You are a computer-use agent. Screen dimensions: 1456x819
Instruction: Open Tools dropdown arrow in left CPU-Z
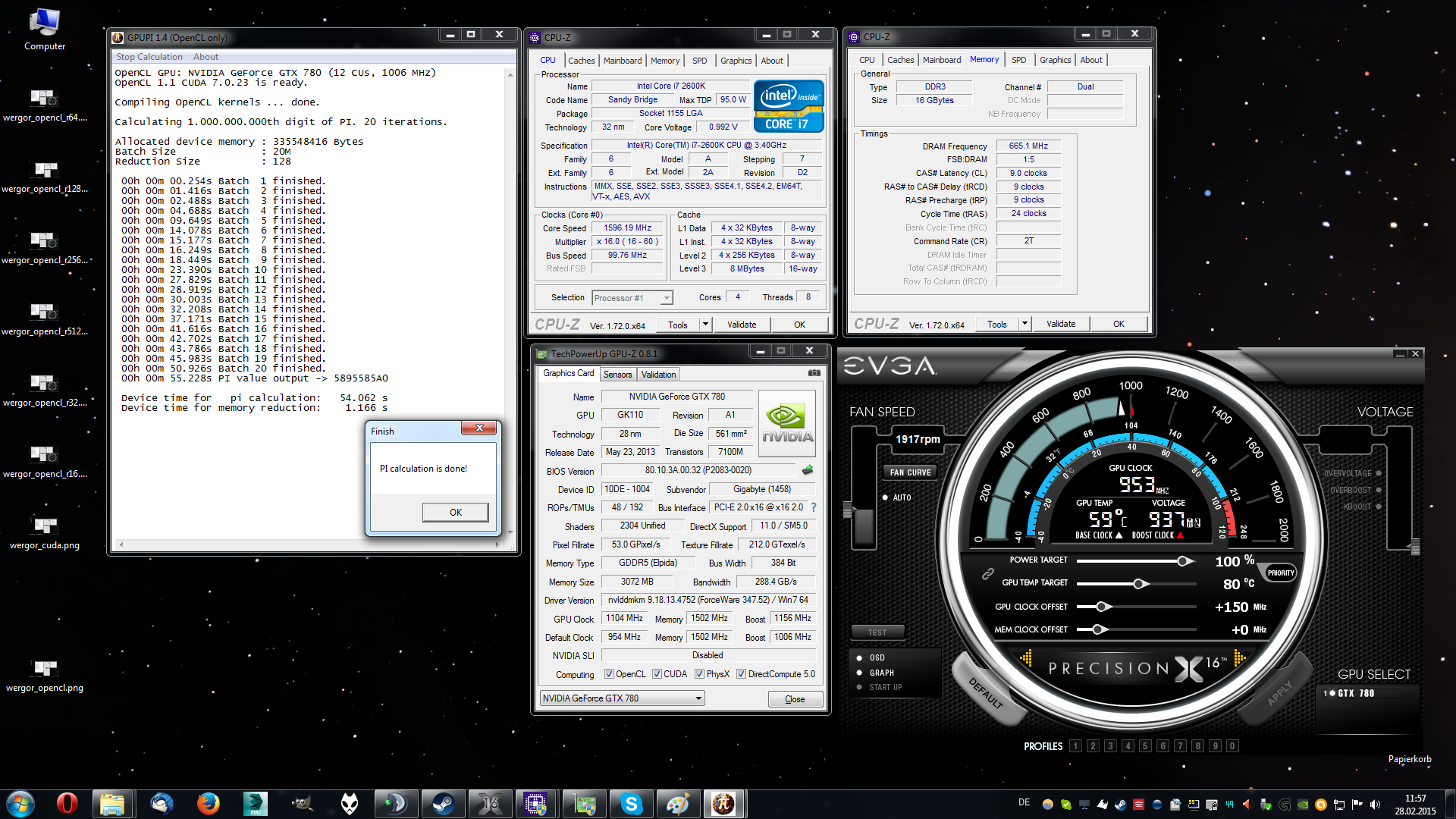pyautogui.click(x=705, y=325)
